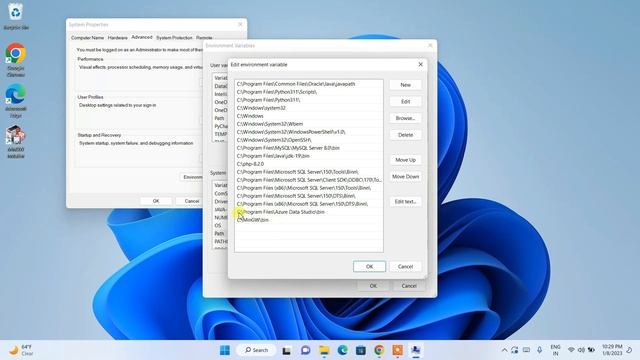The image size is (640, 360).
Task: Click Cancel in the Environment Variables window
Action: tap(409, 286)
